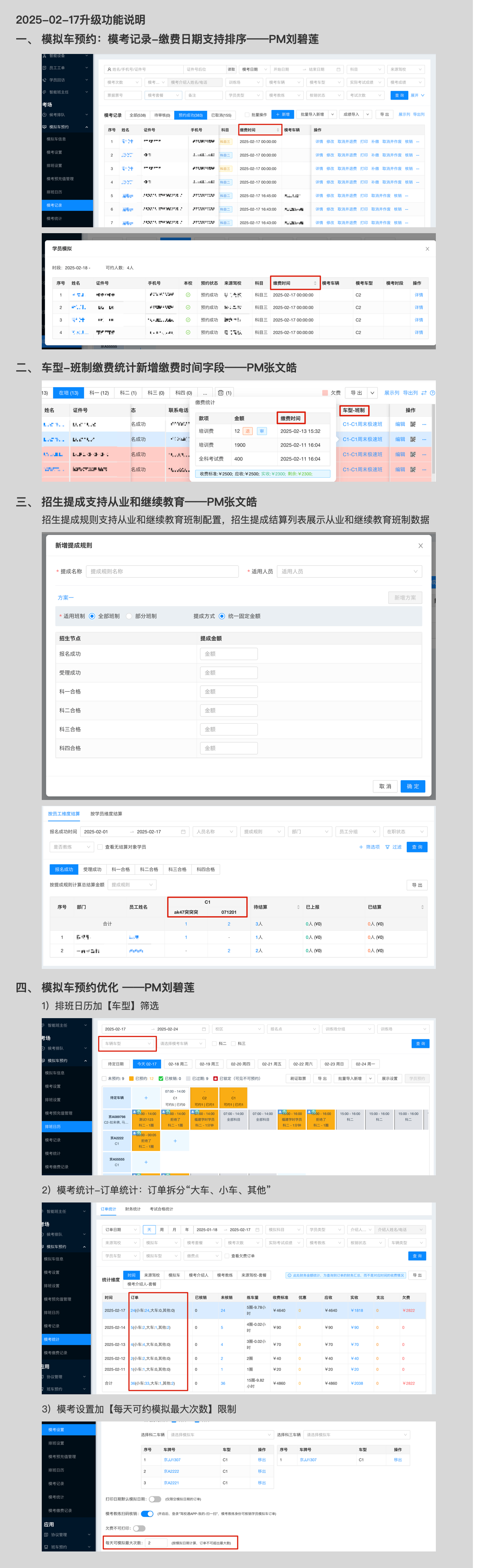Expand 展开 filters in 模考记录

coord(418,95)
